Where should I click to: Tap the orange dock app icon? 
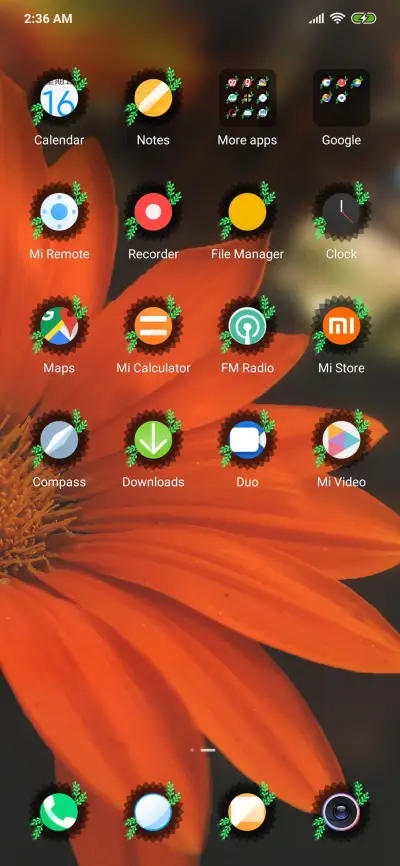[247, 812]
